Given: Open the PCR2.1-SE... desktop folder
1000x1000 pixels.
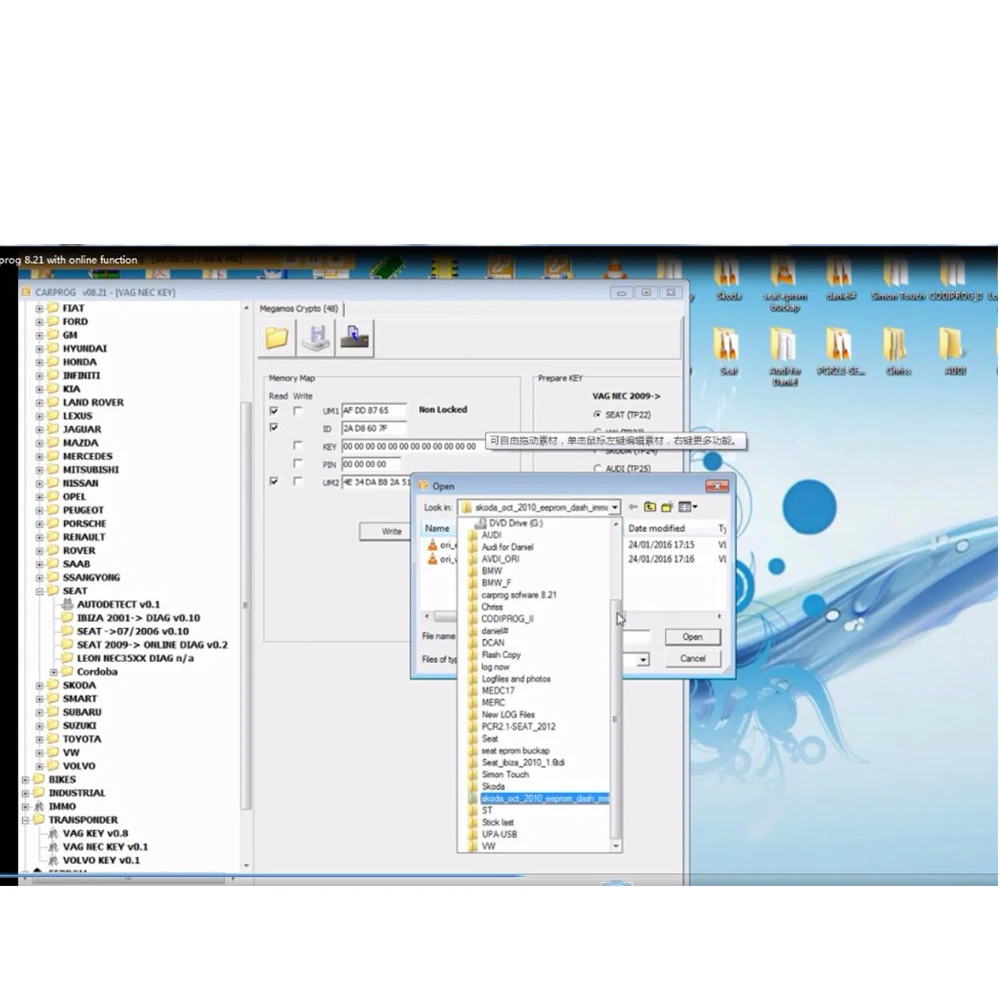Looking at the screenshot, I should click(841, 352).
